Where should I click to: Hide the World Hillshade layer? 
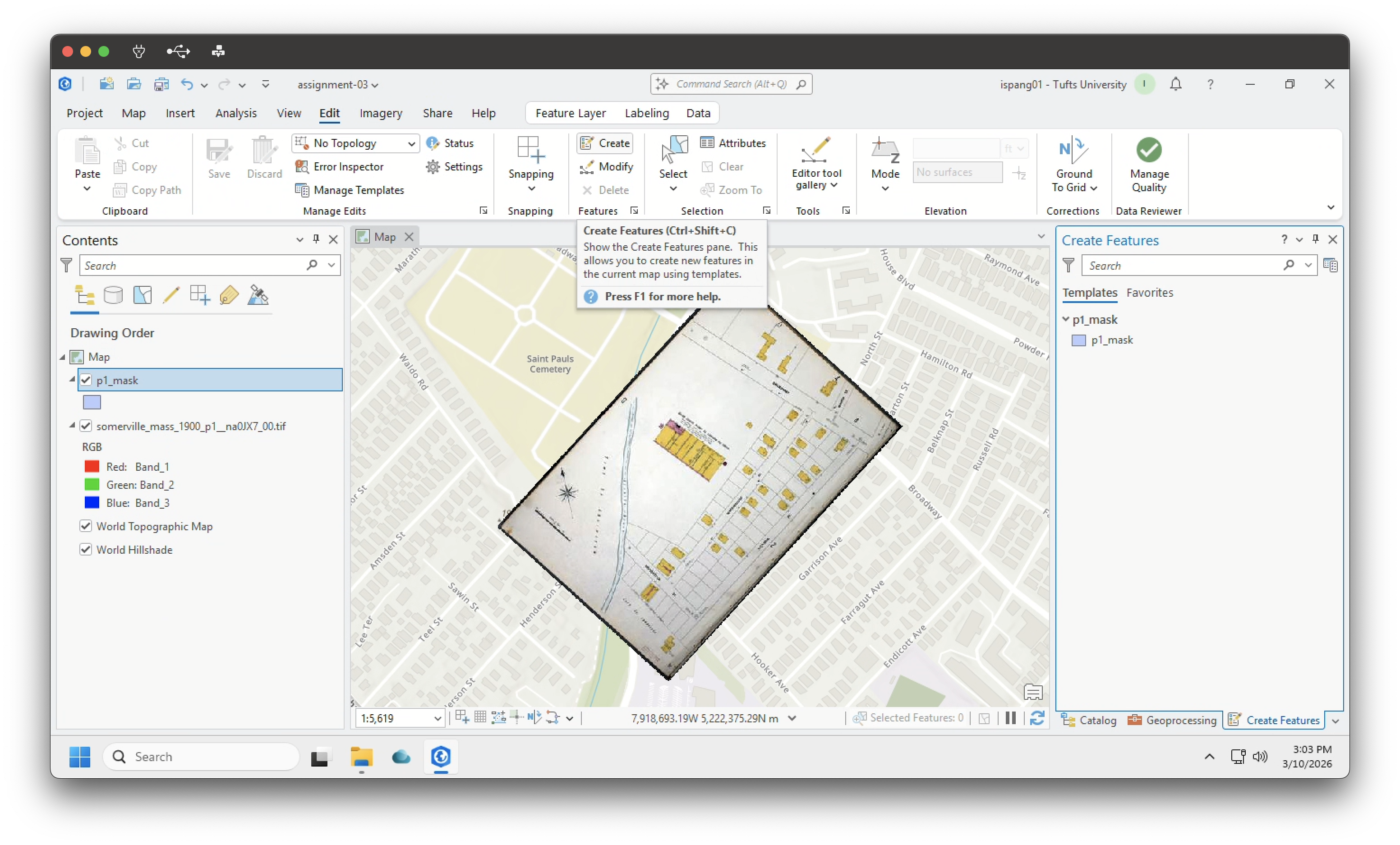[x=86, y=550]
